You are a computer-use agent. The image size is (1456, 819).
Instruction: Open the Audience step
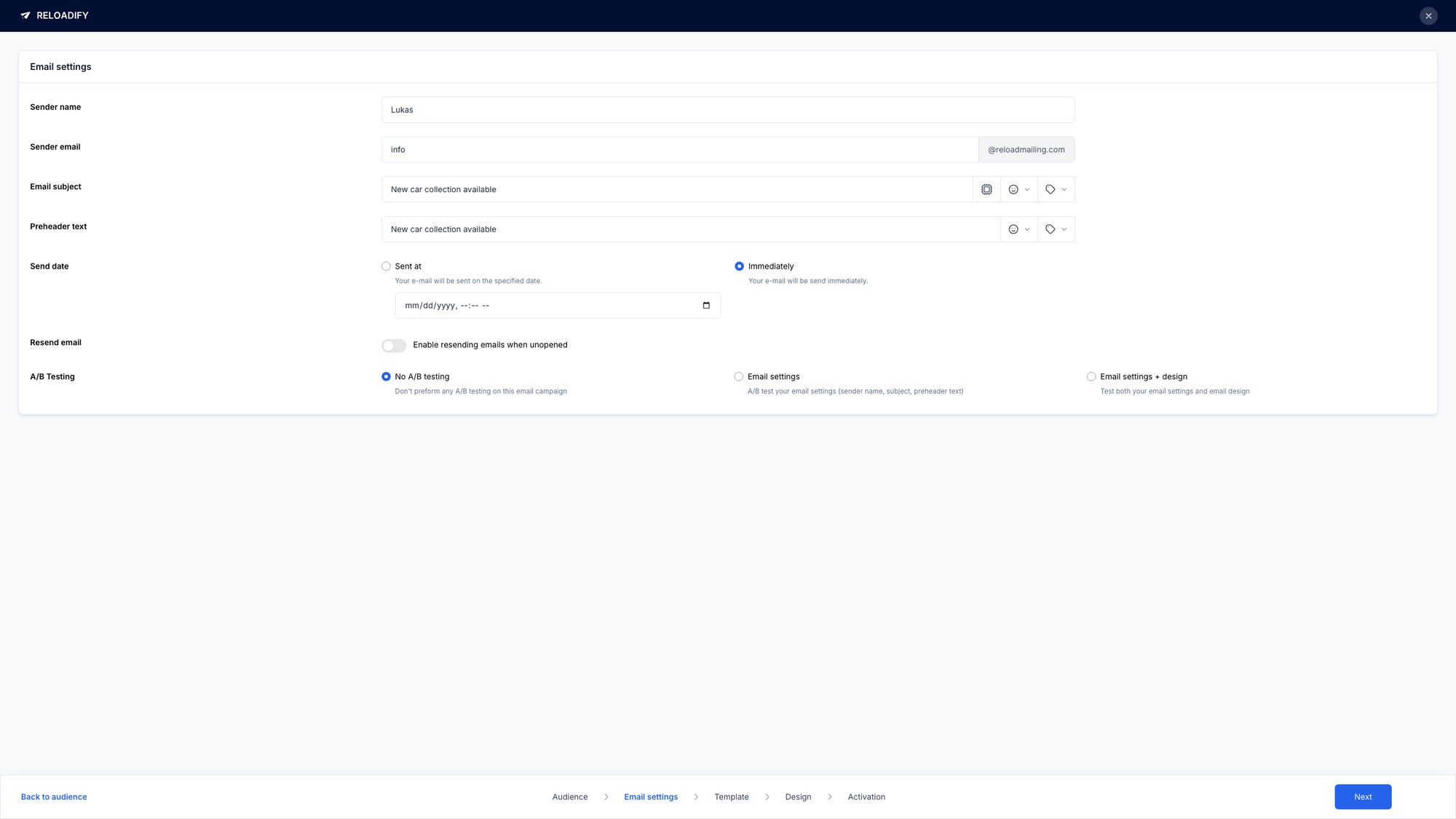(x=570, y=796)
